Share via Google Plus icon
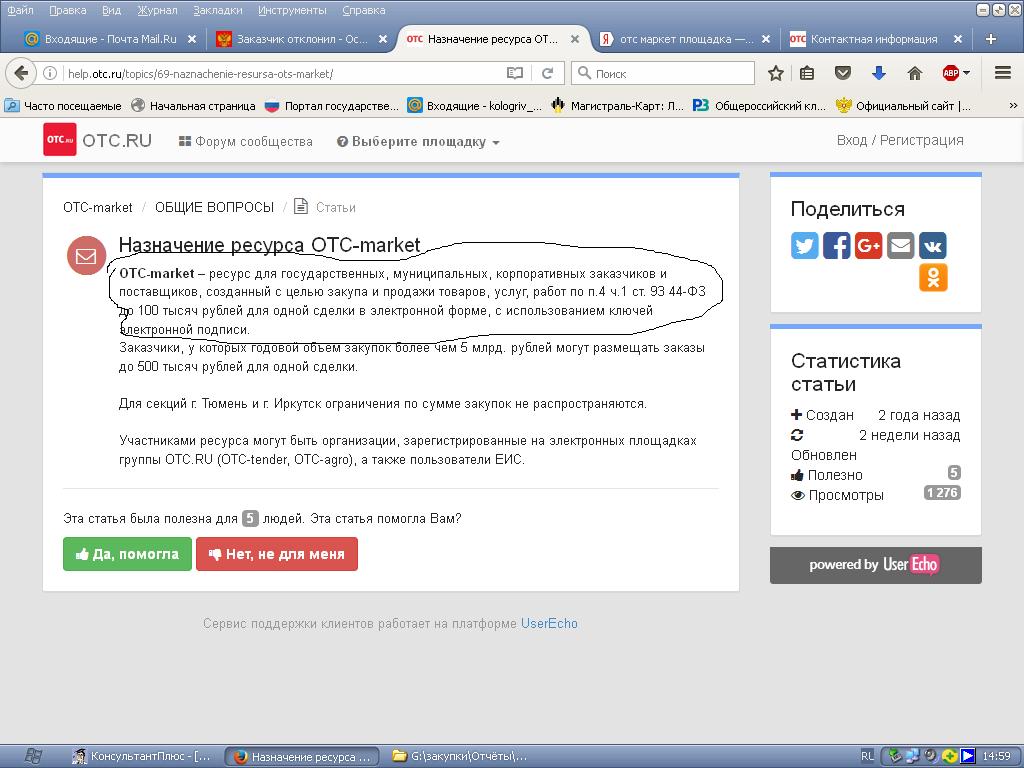The width and height of the screenshot is (1024, 768). coord(869,245)
